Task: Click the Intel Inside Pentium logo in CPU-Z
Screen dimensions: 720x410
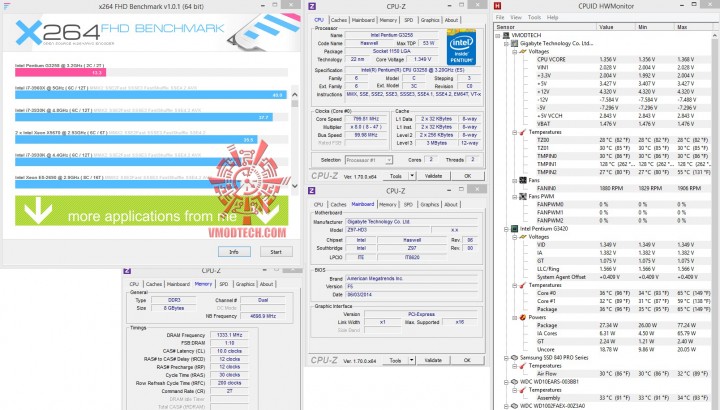Action: tap(461, 47)
